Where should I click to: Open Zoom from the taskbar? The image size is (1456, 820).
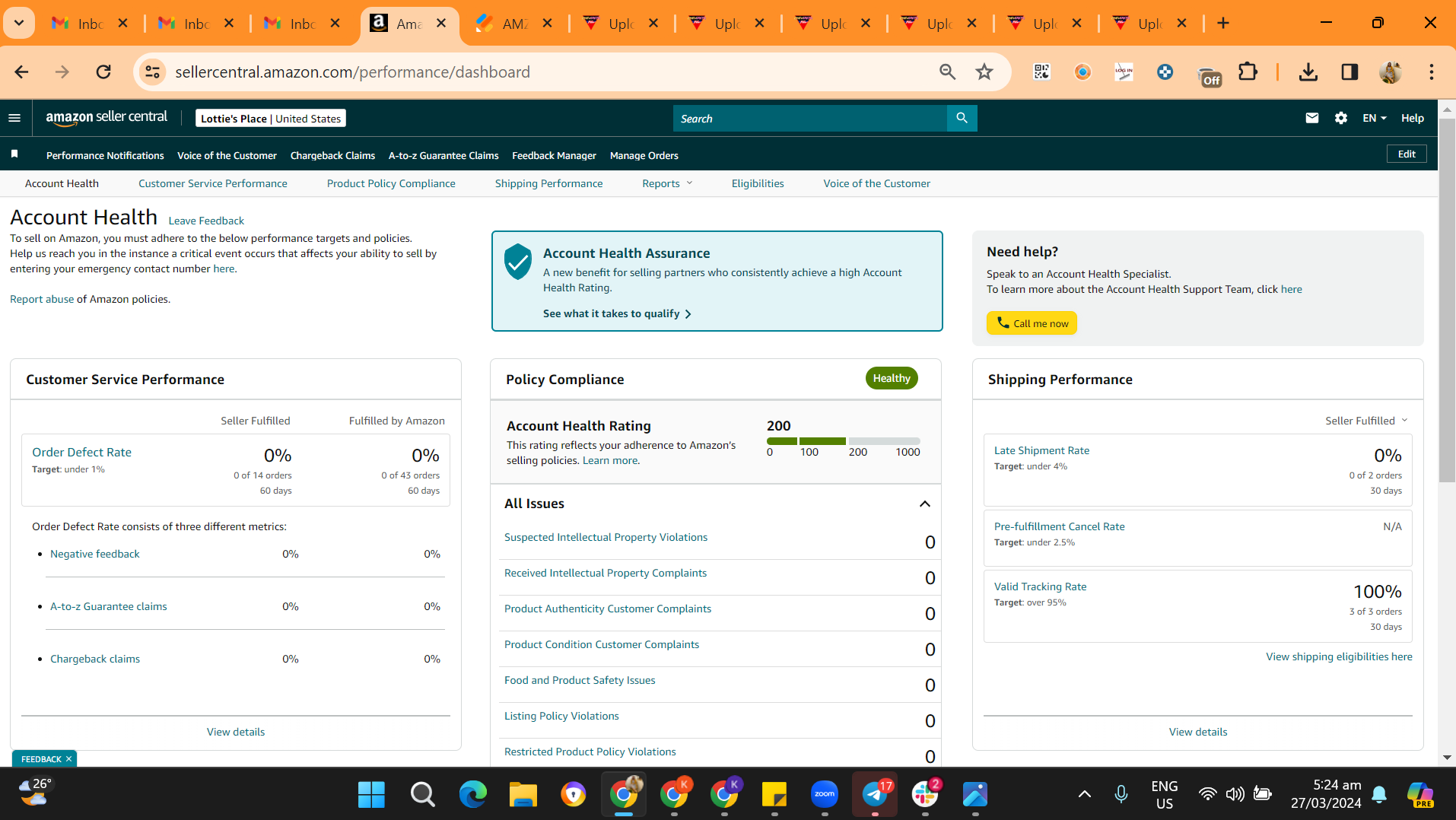click(x=825, y=795)
